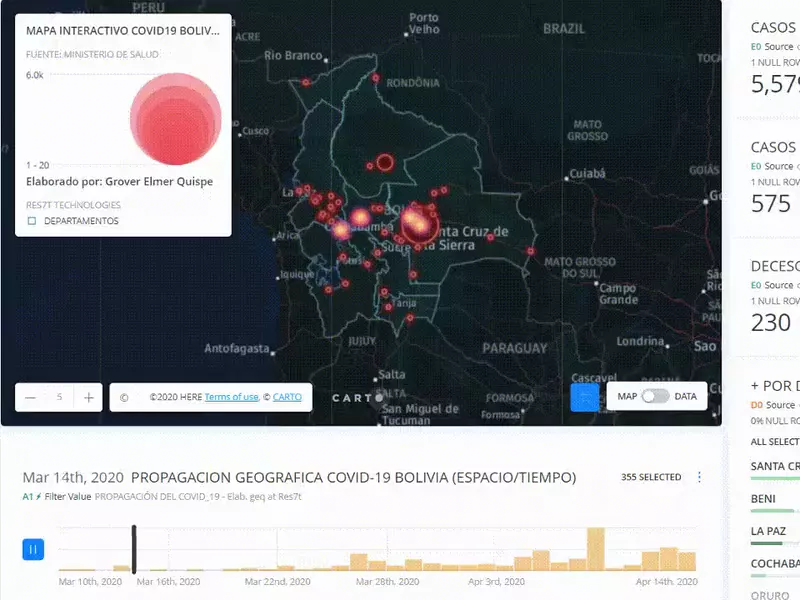
Task: Move the black timeline playhead marker
Action: coord(134,549)
